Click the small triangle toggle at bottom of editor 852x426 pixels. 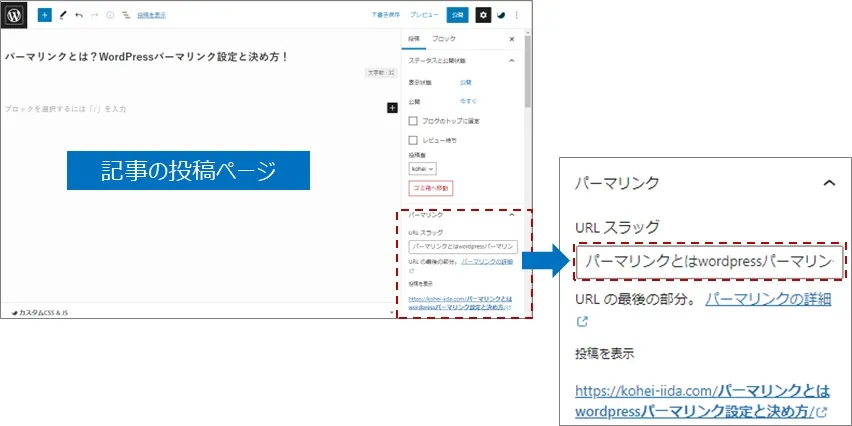click(x=392, y=313)
